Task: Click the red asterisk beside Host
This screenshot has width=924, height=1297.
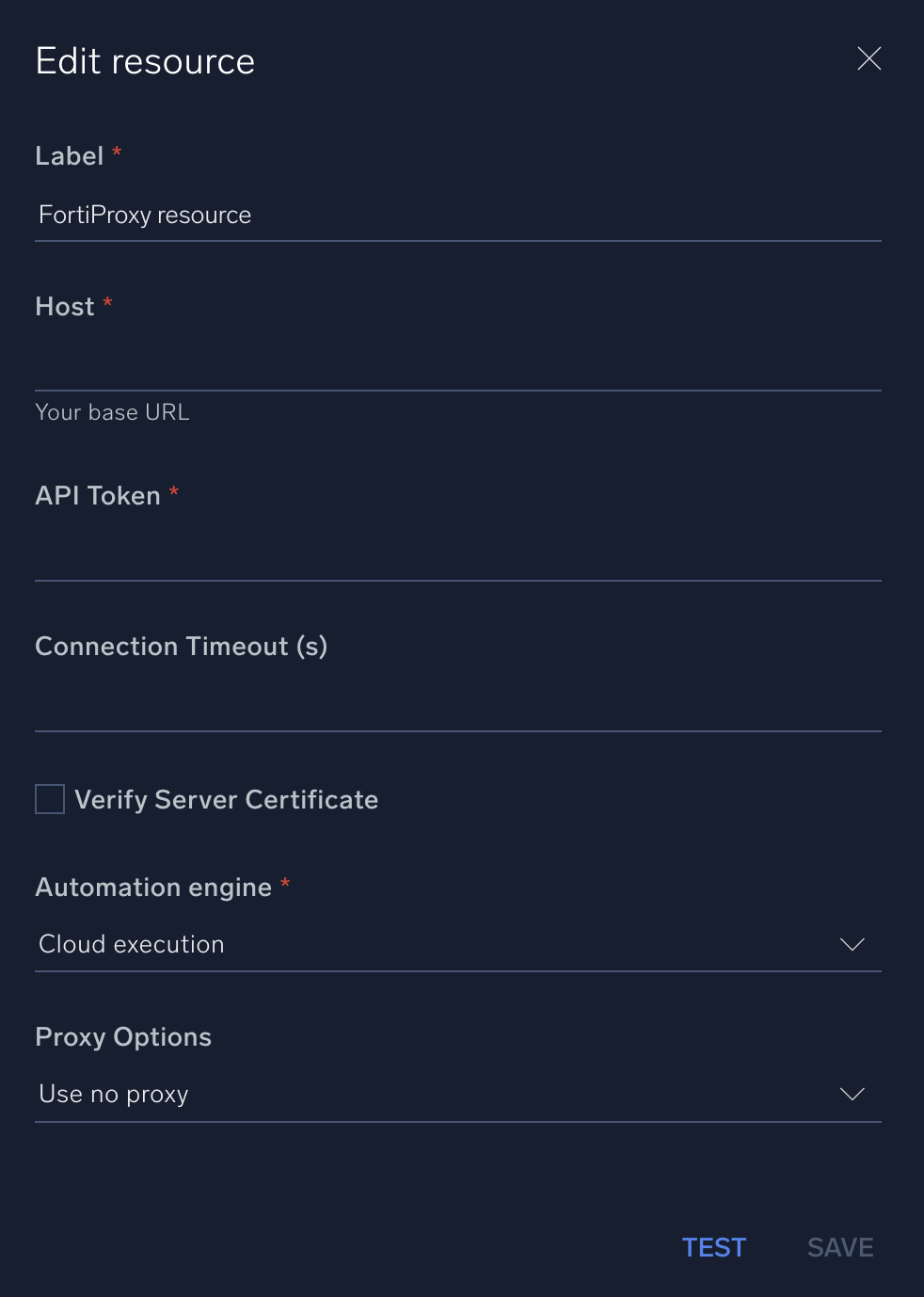Action: tap(106, 301)
